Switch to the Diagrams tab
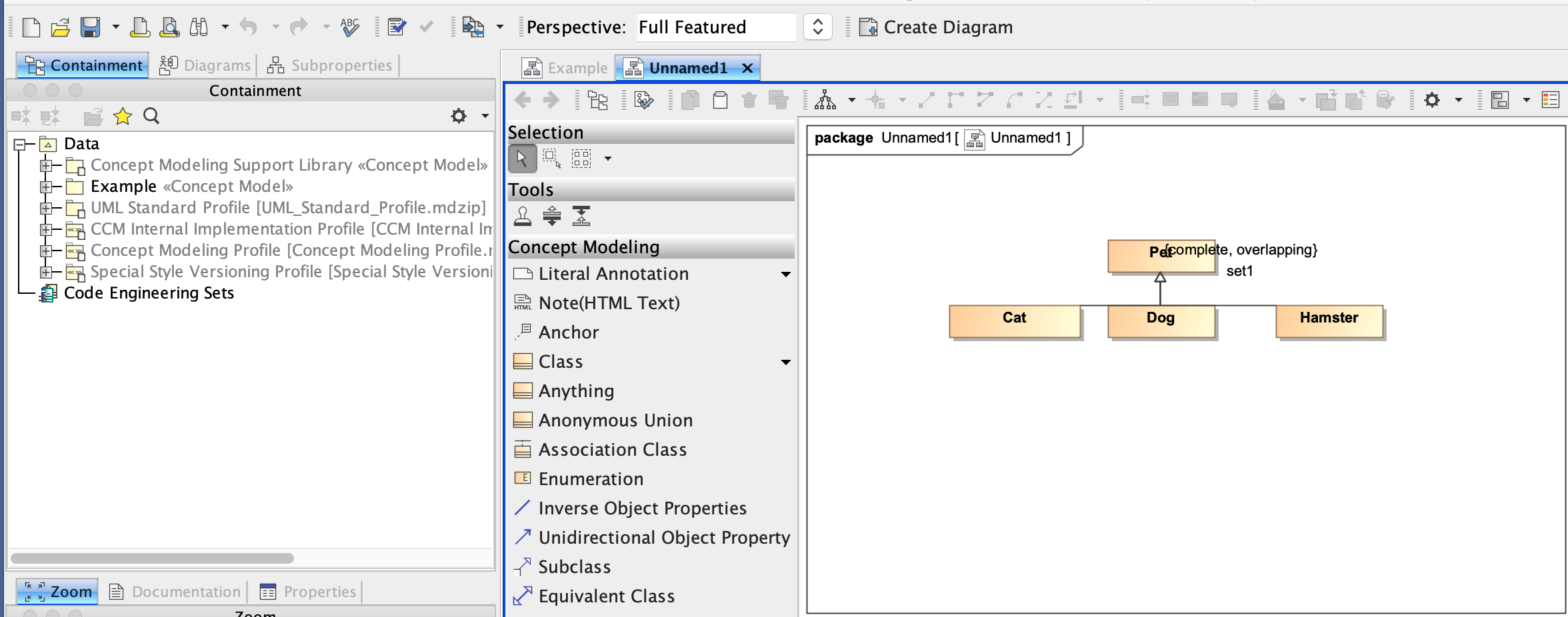1568x617 pixels. pos(205,65)
